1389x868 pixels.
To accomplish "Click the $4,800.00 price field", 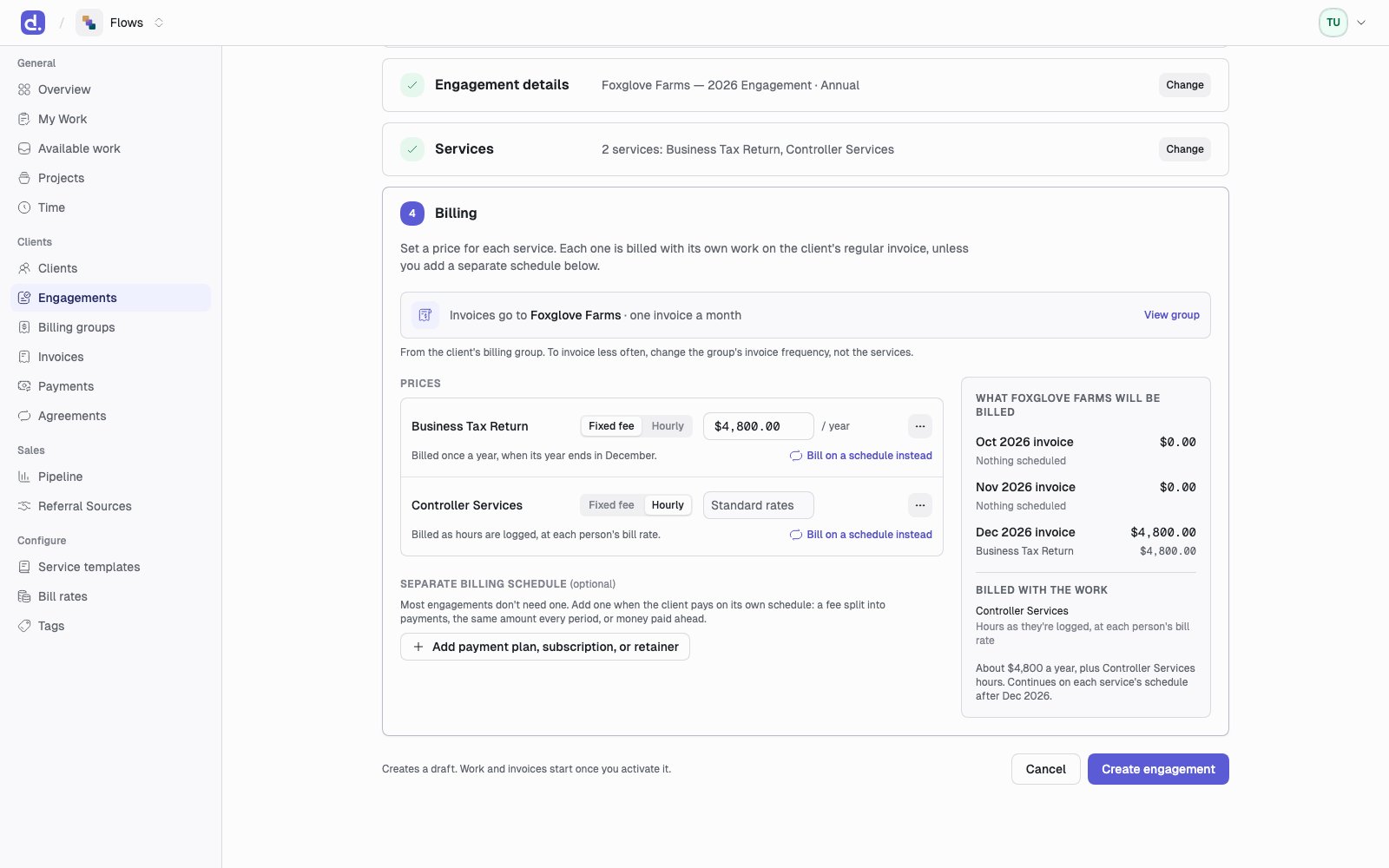I will [759, 426].
